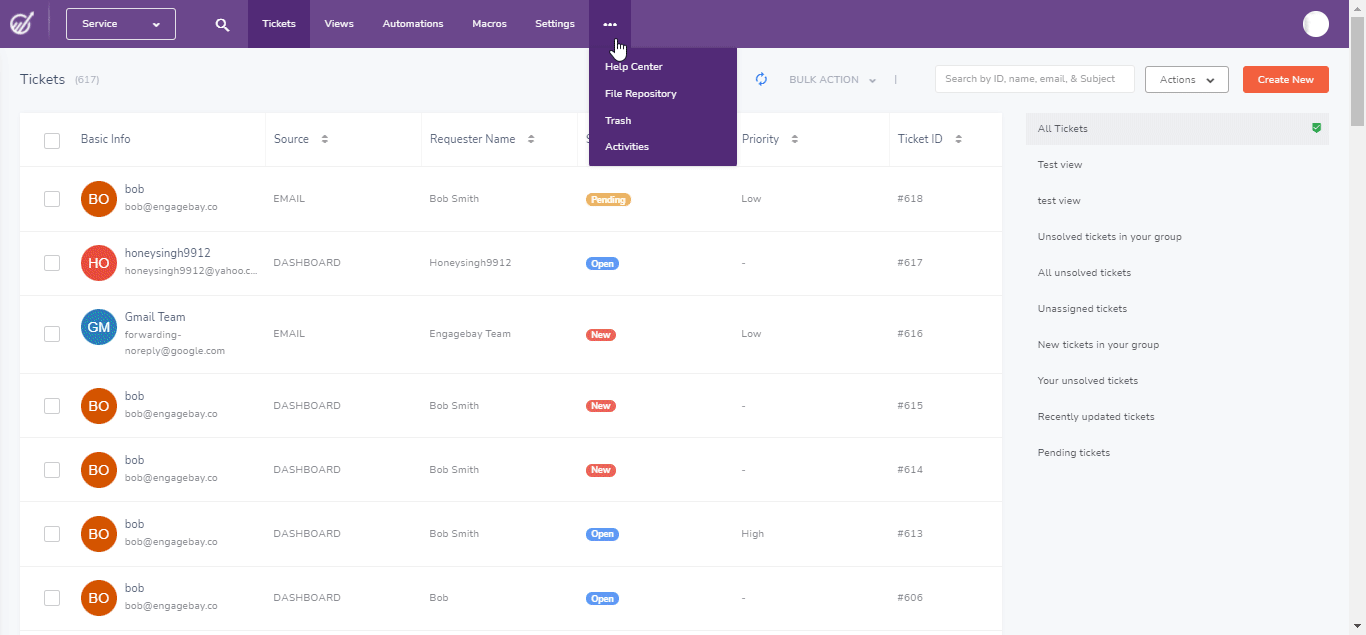Check the box for ticket #614
Viewport: 1366px width, 635px height.
pyautogui.click(x=52, y=470)
